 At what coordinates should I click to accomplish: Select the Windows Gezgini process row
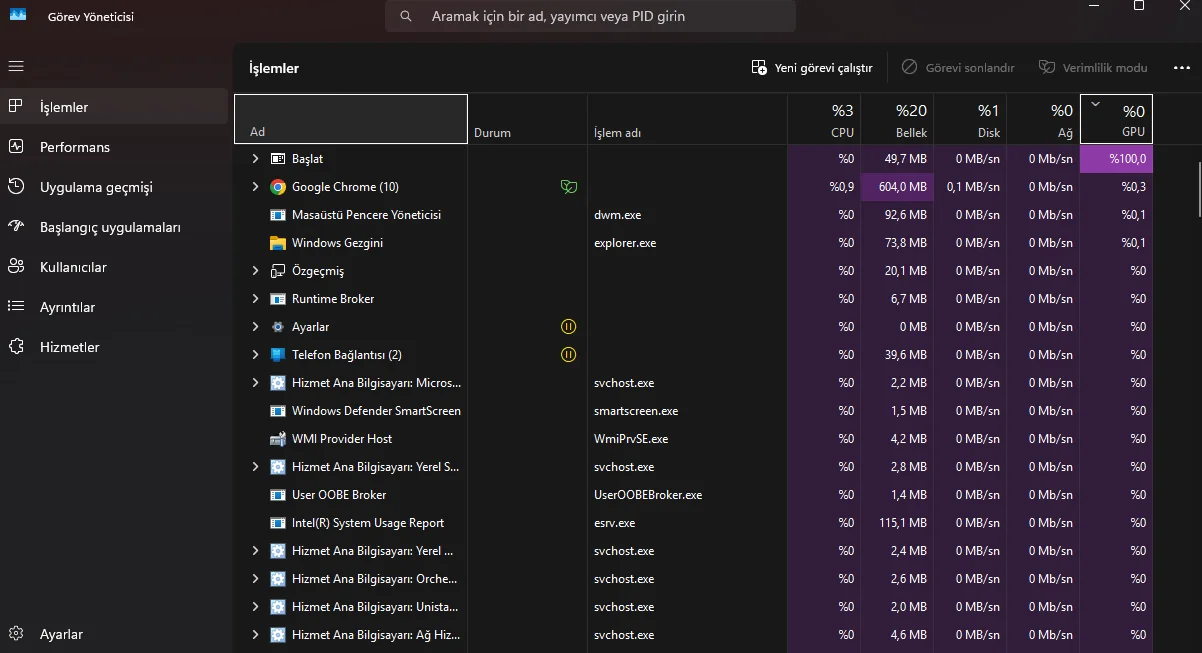point(337,243)
